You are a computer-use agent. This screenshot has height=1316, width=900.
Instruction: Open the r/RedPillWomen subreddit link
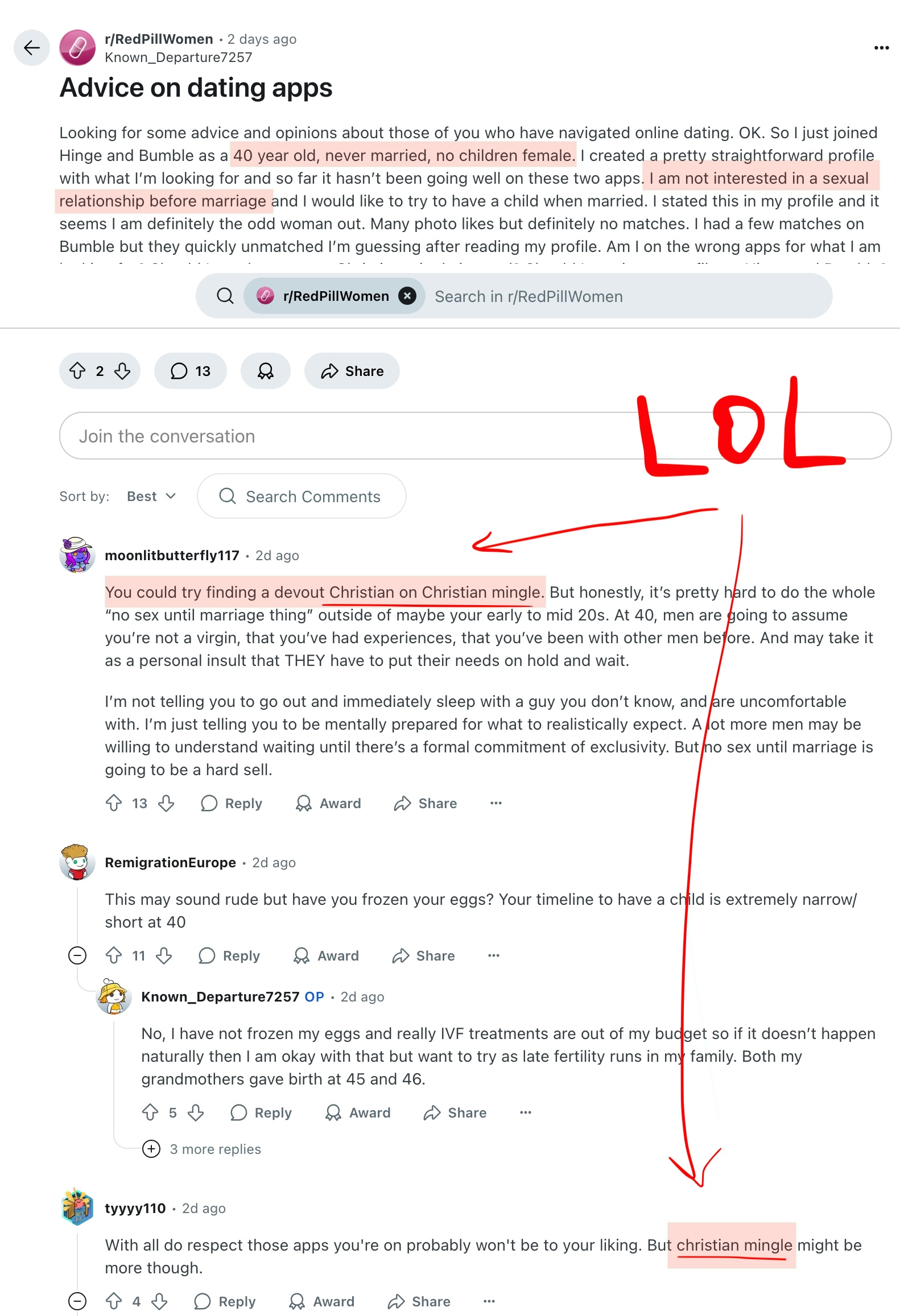pos(159,39)
